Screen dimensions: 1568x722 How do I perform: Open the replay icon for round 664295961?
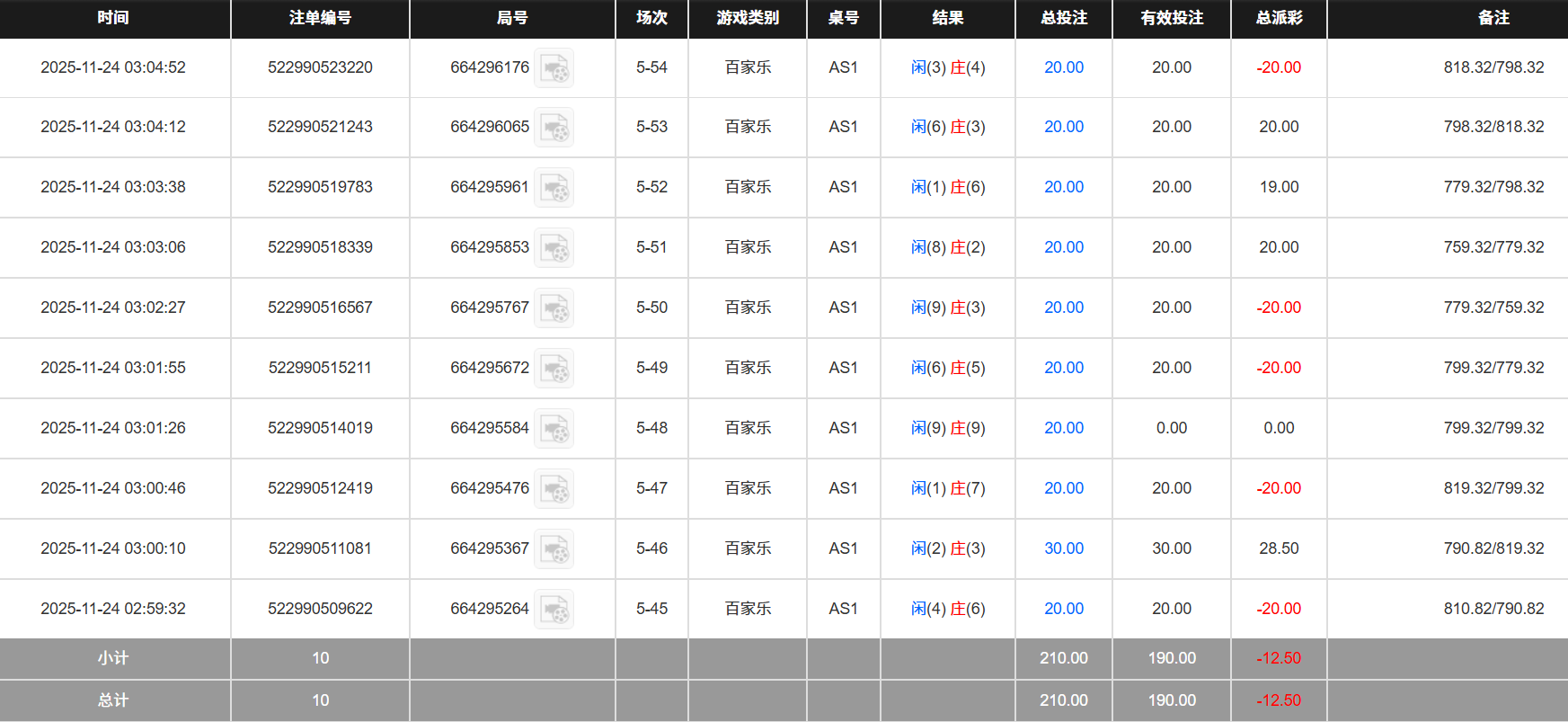(x=554, y=188)
